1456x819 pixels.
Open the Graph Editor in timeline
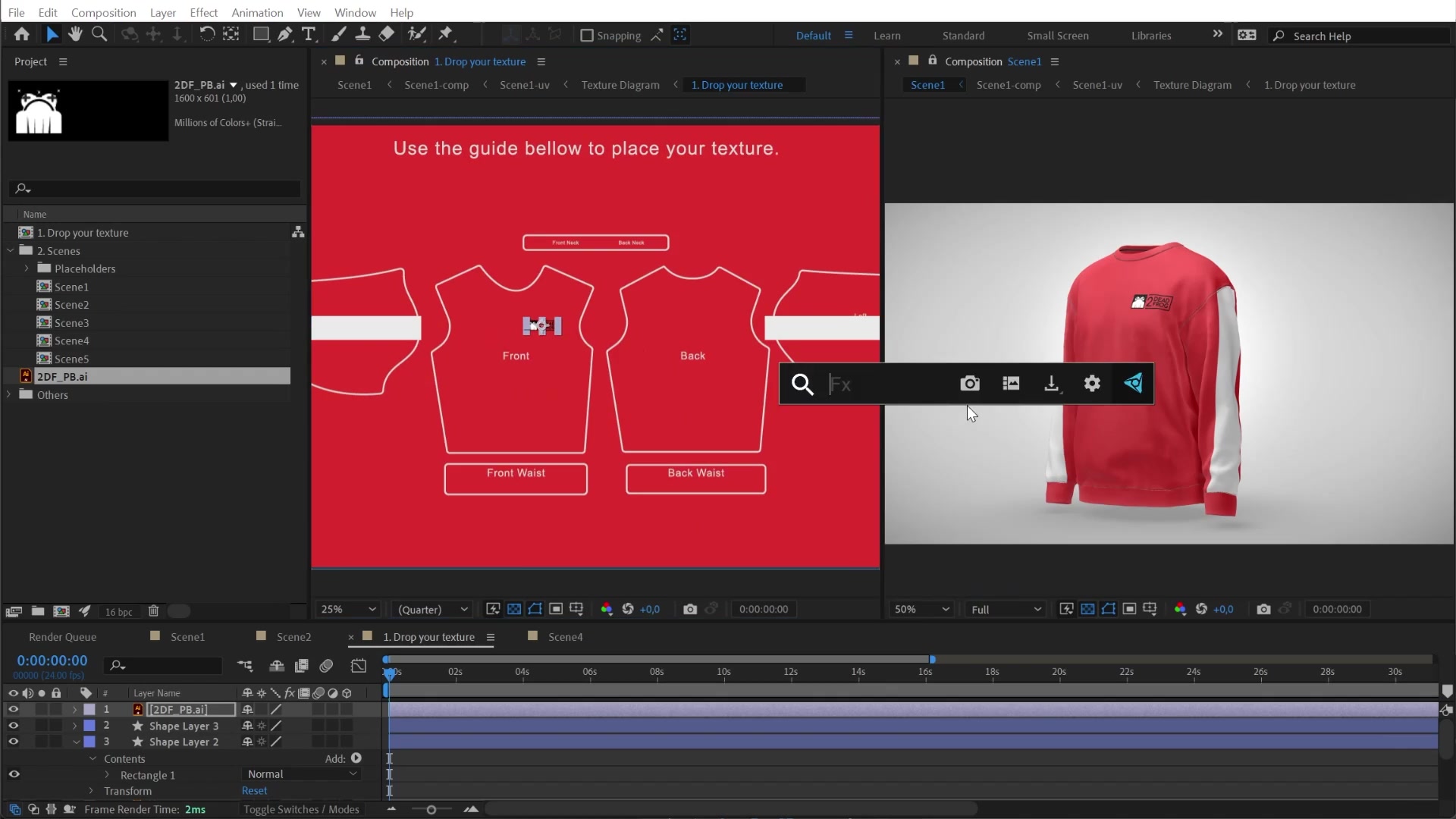359,666
